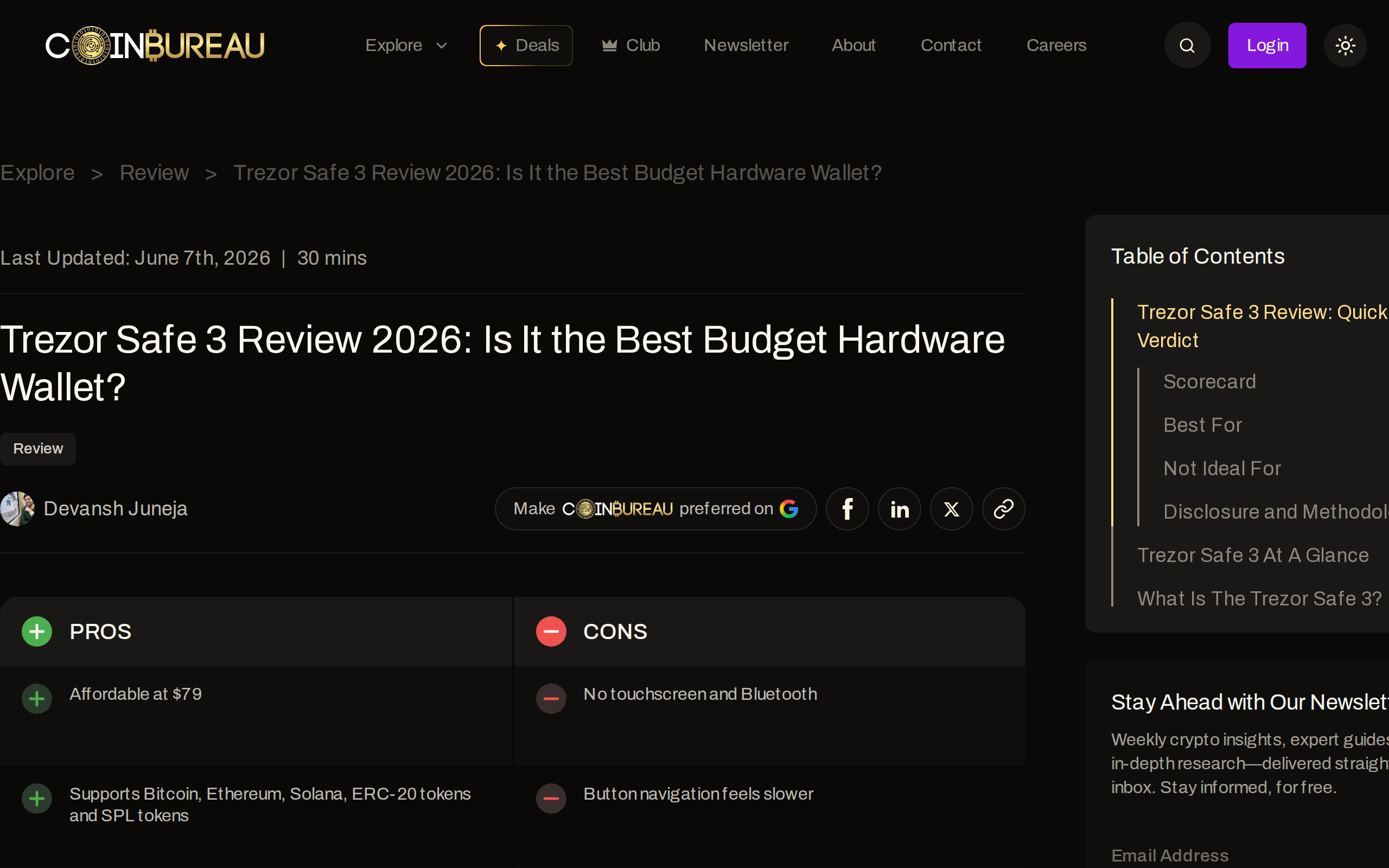
Task: Click the Stay Ahead with Our Newsletter heading
Action: [x=1250, y=702]
